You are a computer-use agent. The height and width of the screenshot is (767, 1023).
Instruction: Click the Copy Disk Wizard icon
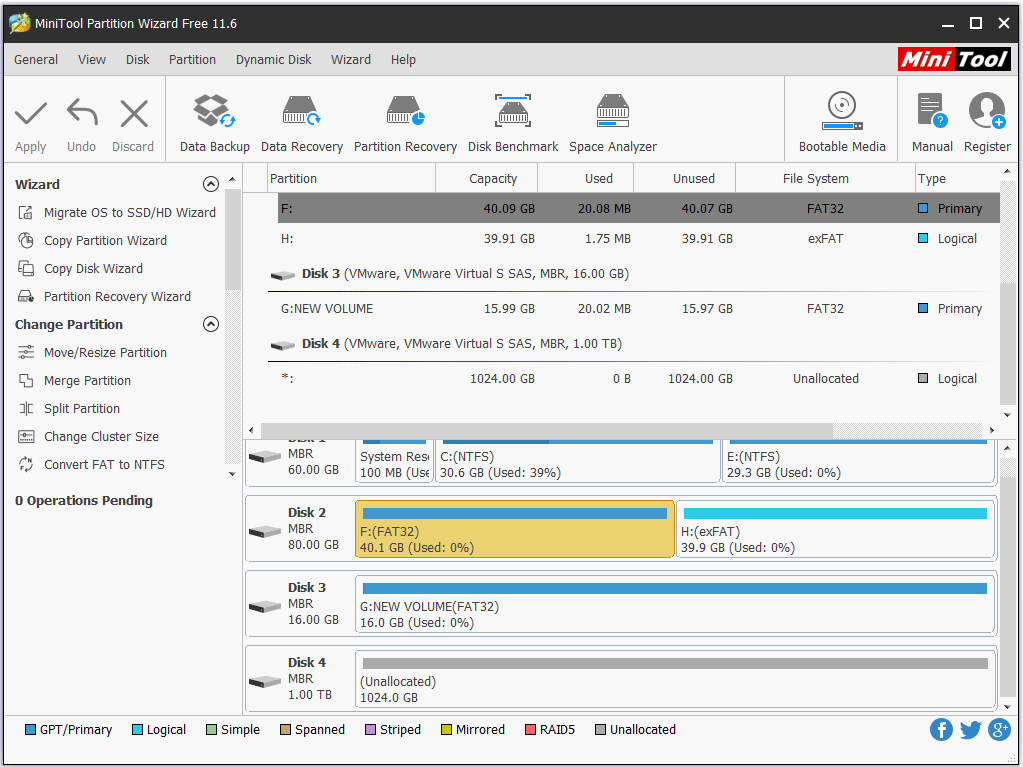pos(26,269)
